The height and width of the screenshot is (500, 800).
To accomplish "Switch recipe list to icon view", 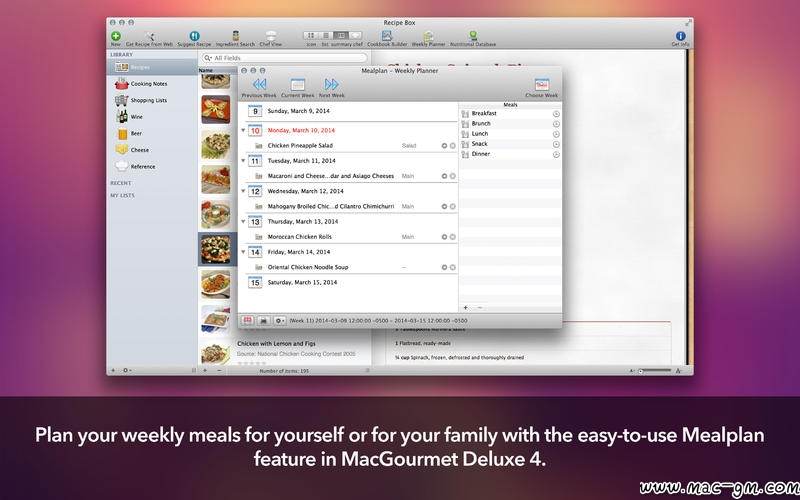I will coord(311,36).
